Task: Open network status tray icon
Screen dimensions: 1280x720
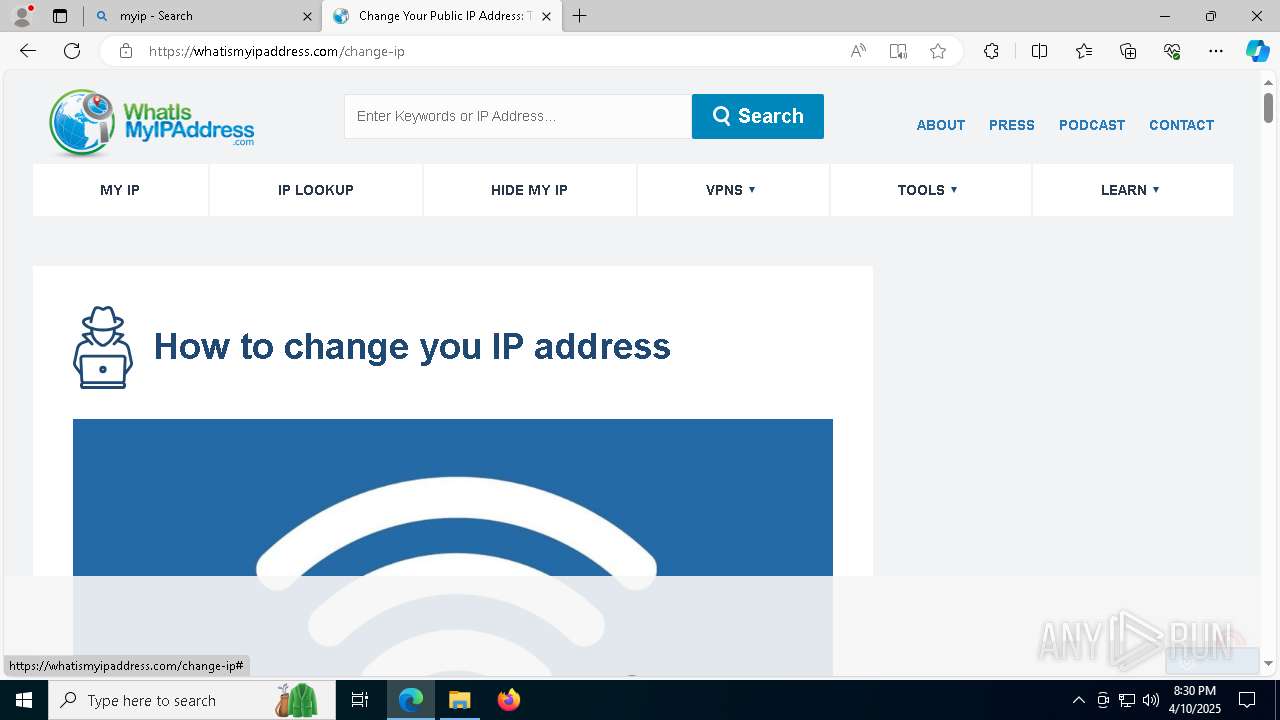Action: (x=1127, y=700)
